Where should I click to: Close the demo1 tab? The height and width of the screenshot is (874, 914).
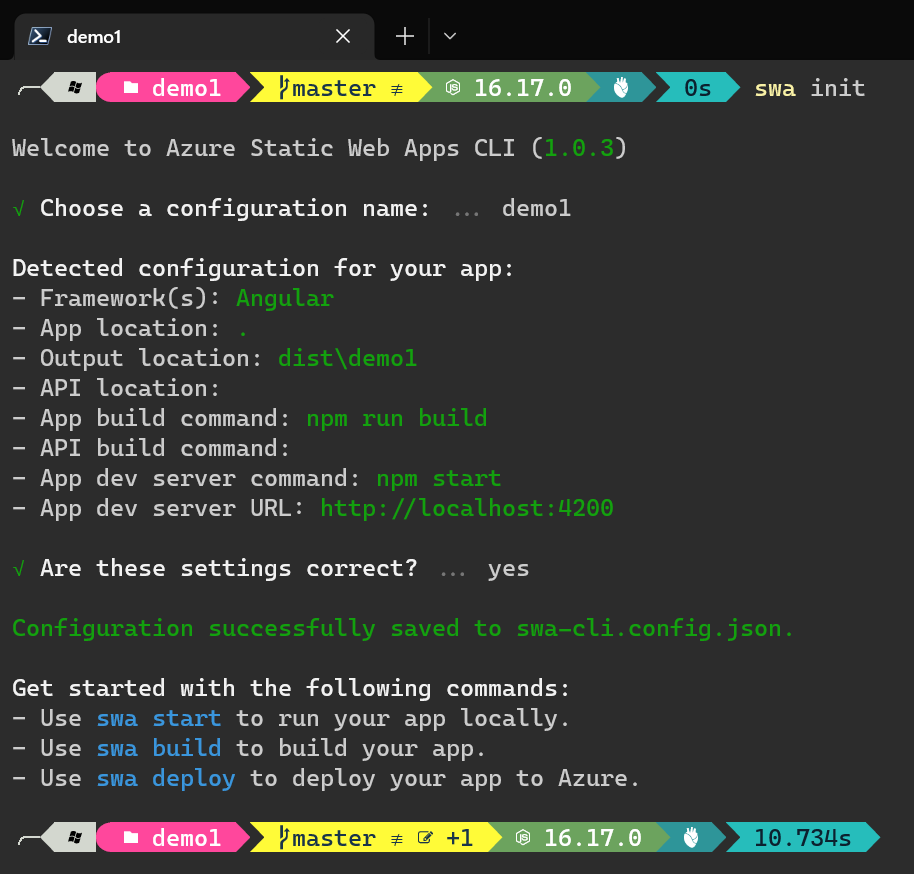[x=343, y=36]
